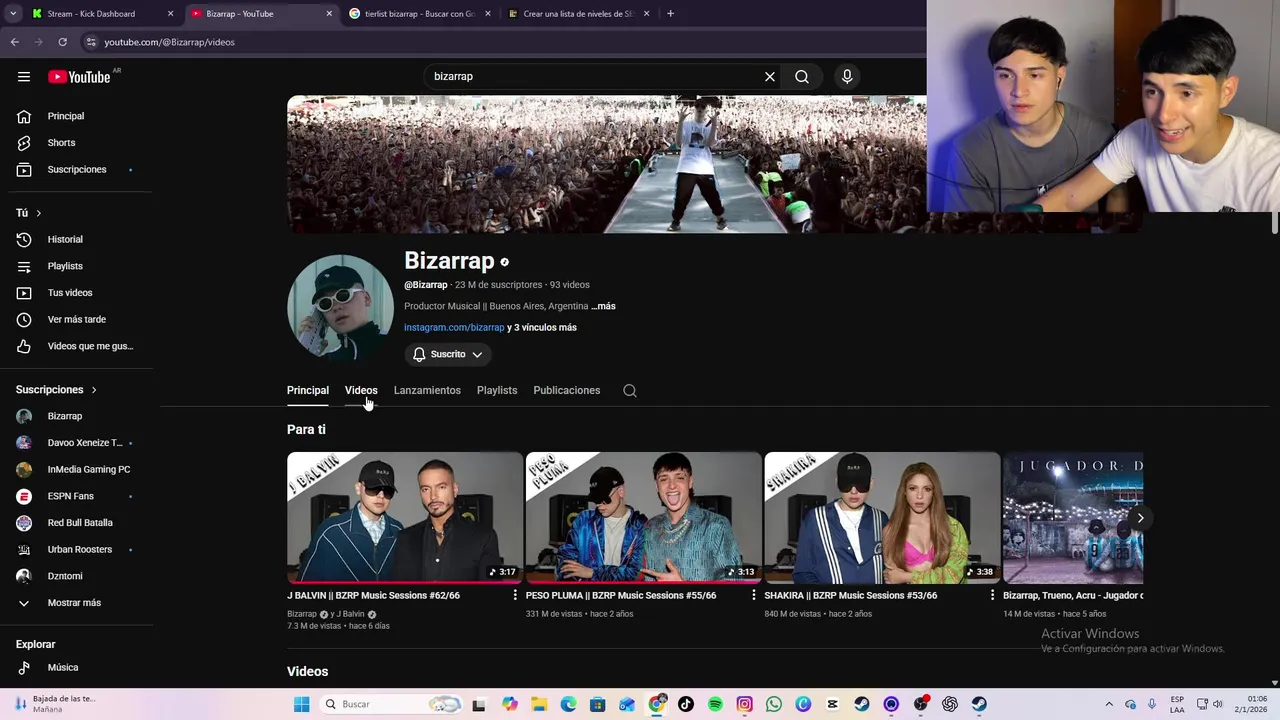
Task: Open Instagram from the taskbar
Action: click(x=744, y=704)
